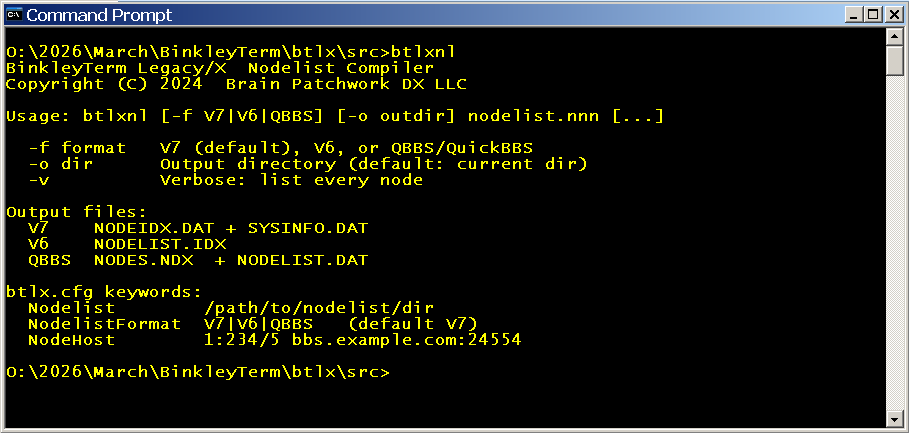Minimize the Command Prompt window
This screenshot has width=909, height=433.
tap(853, 15)
